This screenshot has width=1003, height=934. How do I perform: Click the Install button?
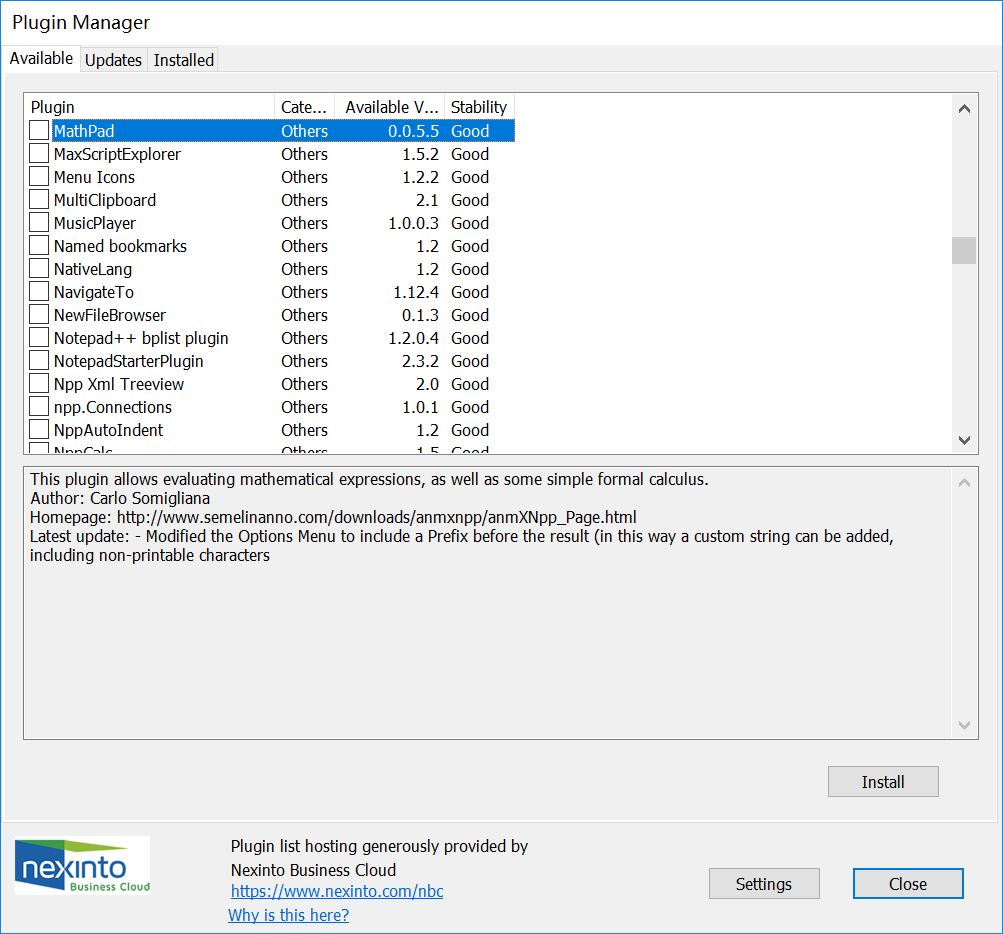[882, 781]
